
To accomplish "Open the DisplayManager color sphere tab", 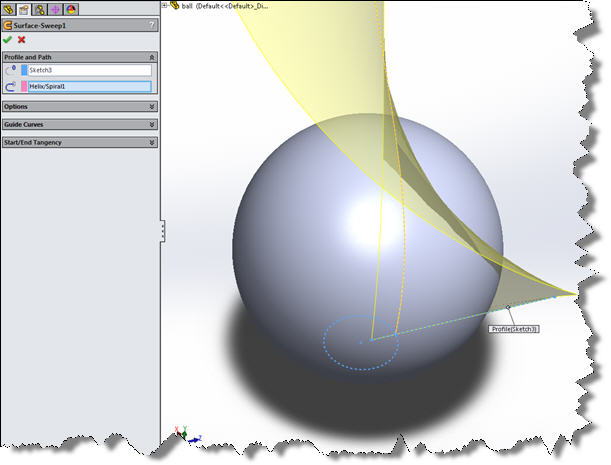I will coord(72,8).
